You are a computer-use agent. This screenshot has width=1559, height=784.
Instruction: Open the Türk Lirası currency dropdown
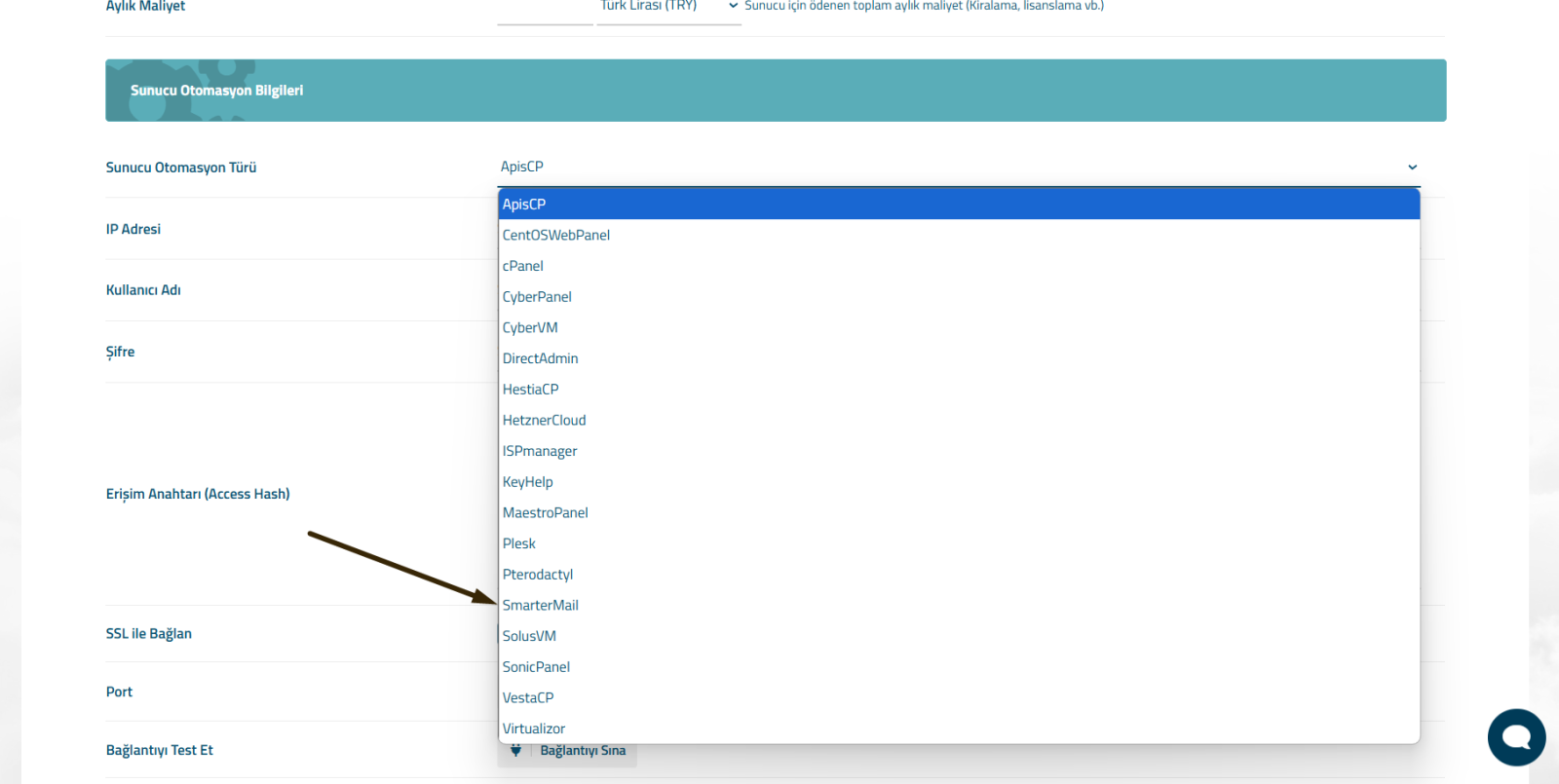pos(668,8)
